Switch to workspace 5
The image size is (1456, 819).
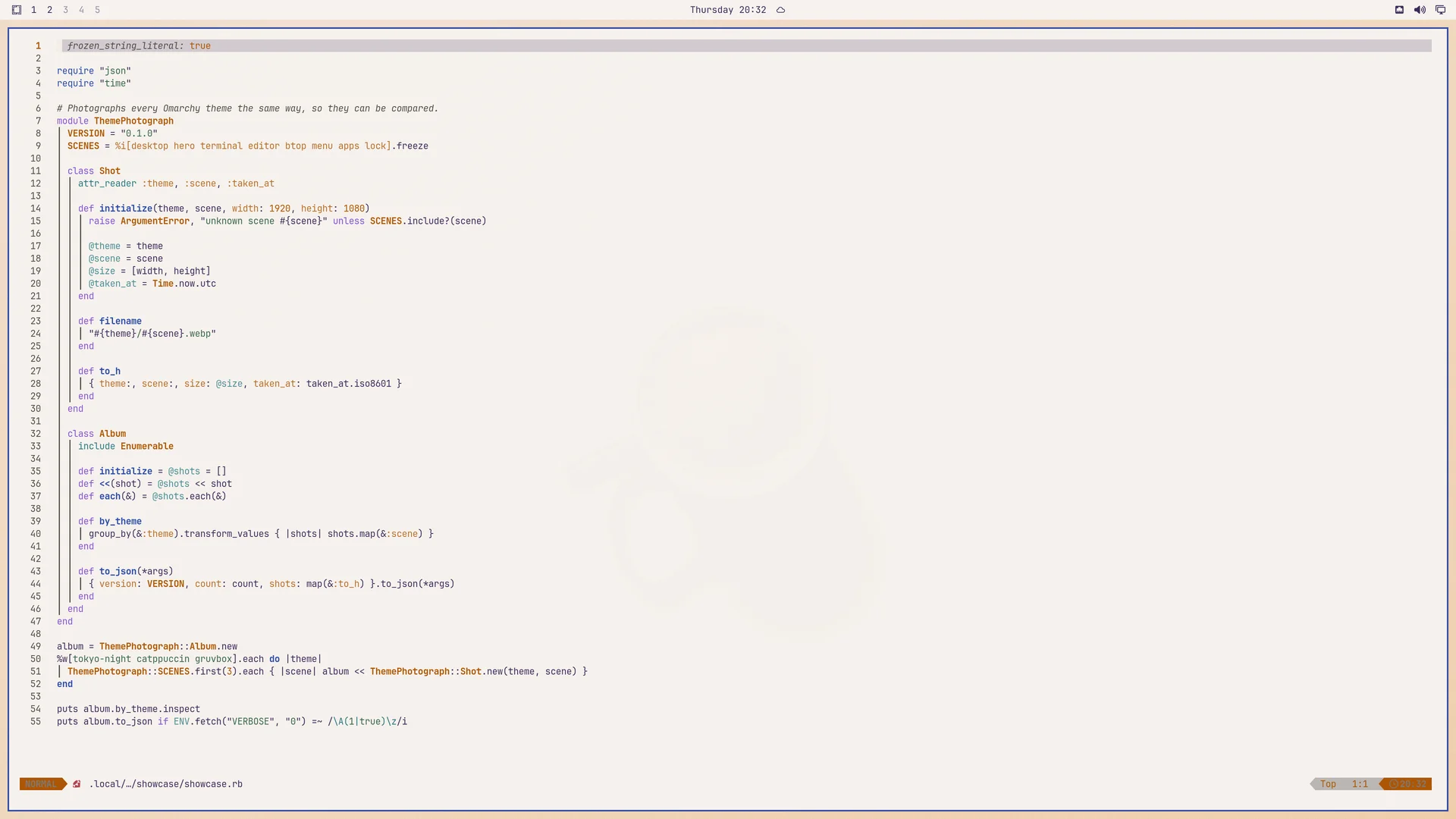[97, 10]
